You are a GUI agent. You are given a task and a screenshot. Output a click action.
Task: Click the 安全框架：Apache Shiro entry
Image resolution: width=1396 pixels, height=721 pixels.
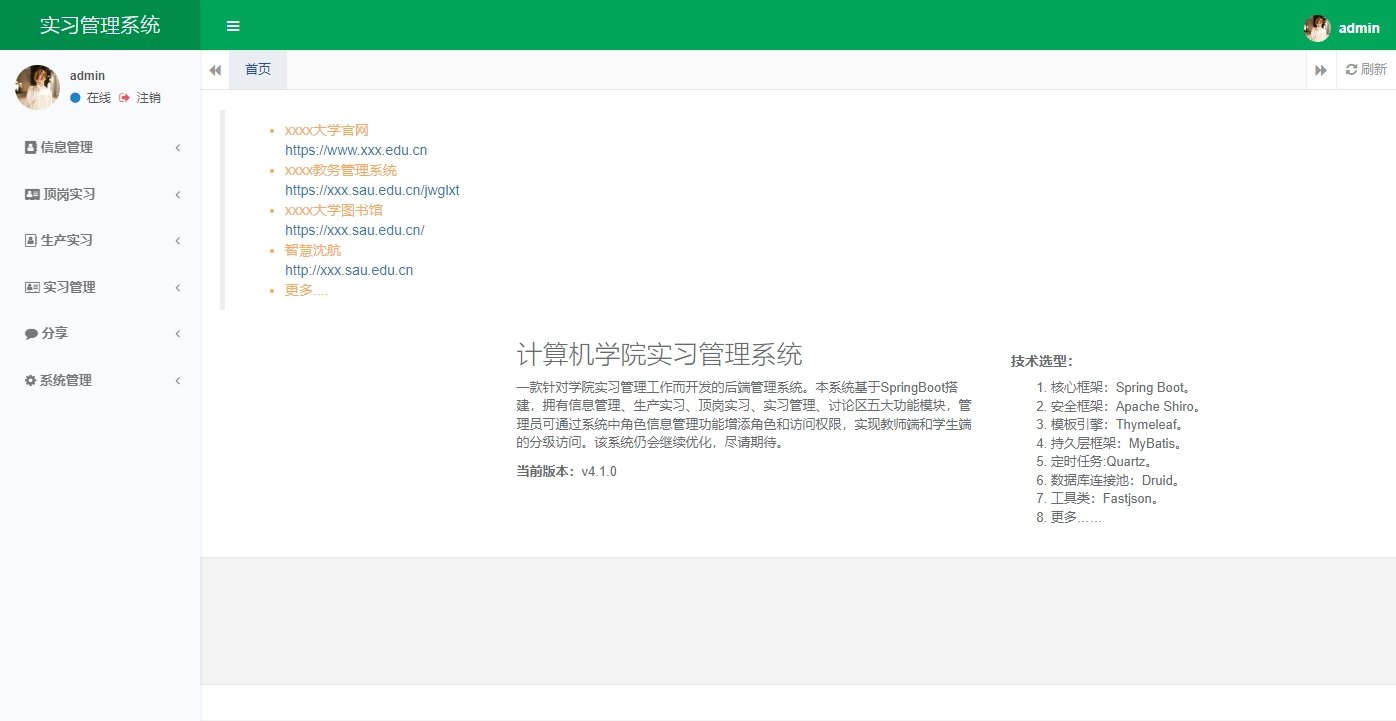pyautogui.click(x=1126, y=406)
